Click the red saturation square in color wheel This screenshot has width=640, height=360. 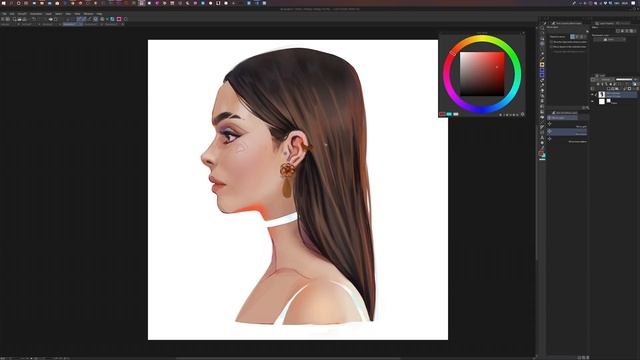pyautogui.click(x=482, y=74)
